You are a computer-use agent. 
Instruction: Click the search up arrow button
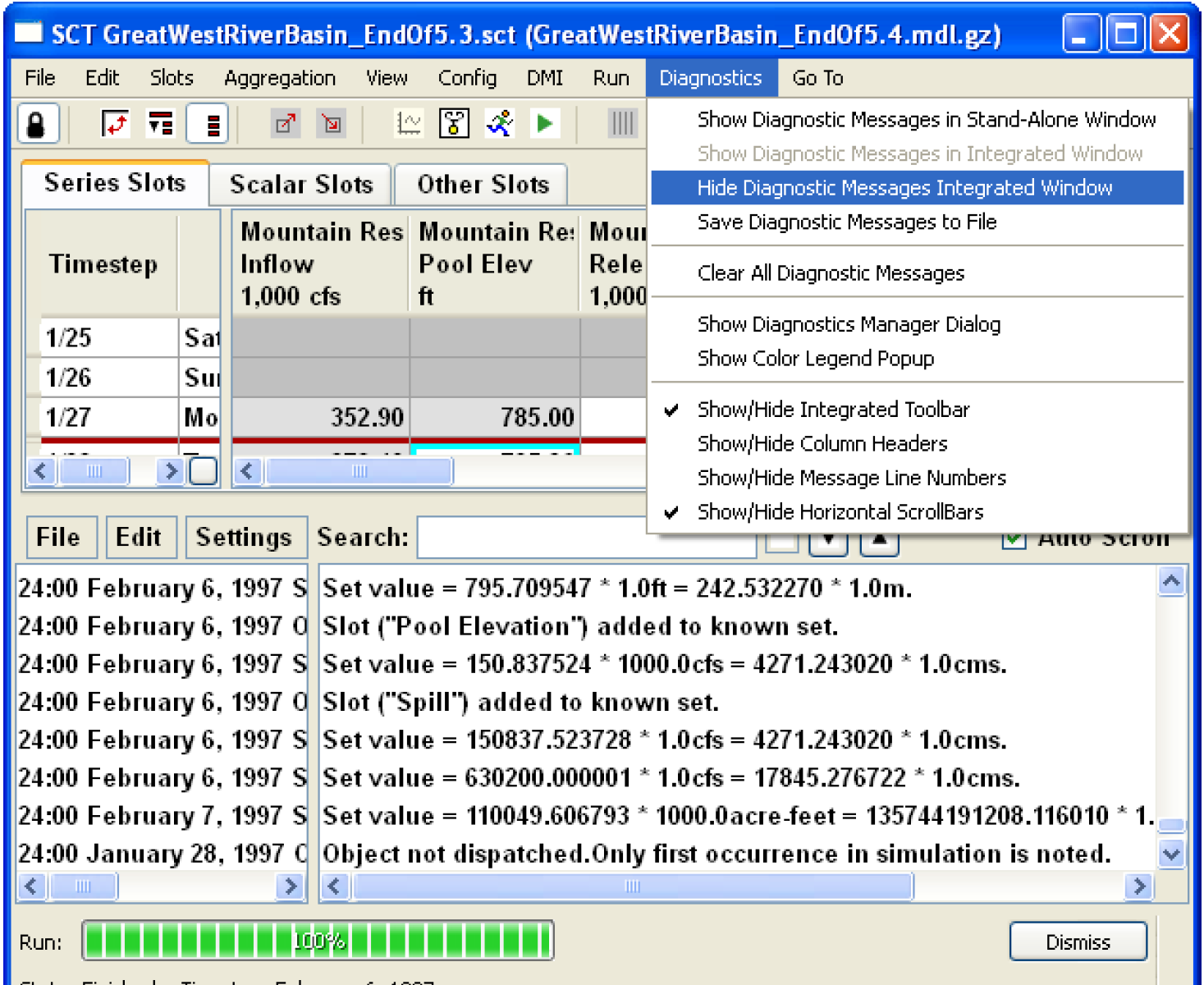879,541
